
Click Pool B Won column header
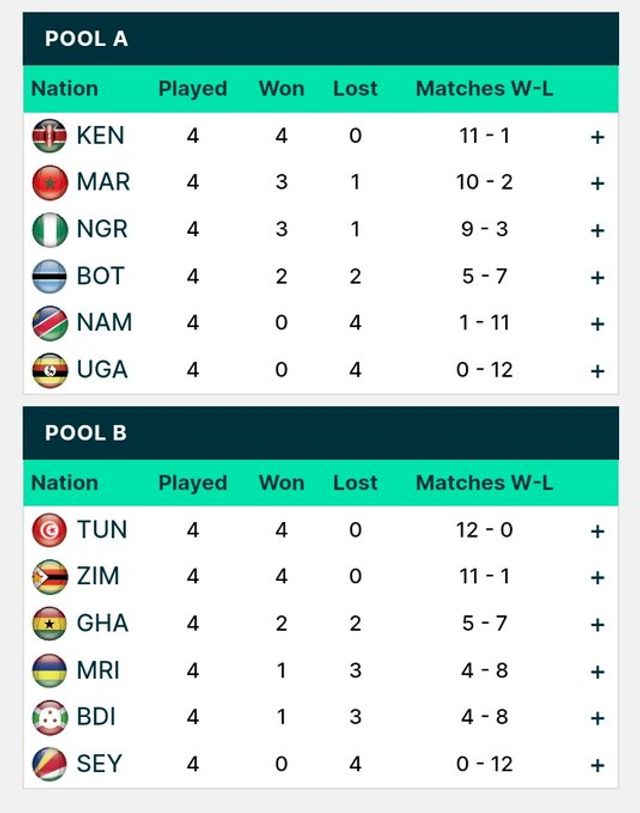point(281,482)
